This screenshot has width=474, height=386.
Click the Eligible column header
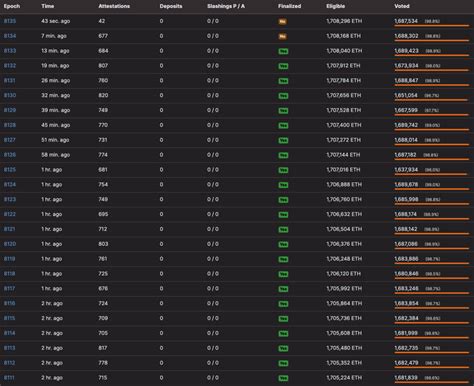pyautogui.click(x=335, y=6)
